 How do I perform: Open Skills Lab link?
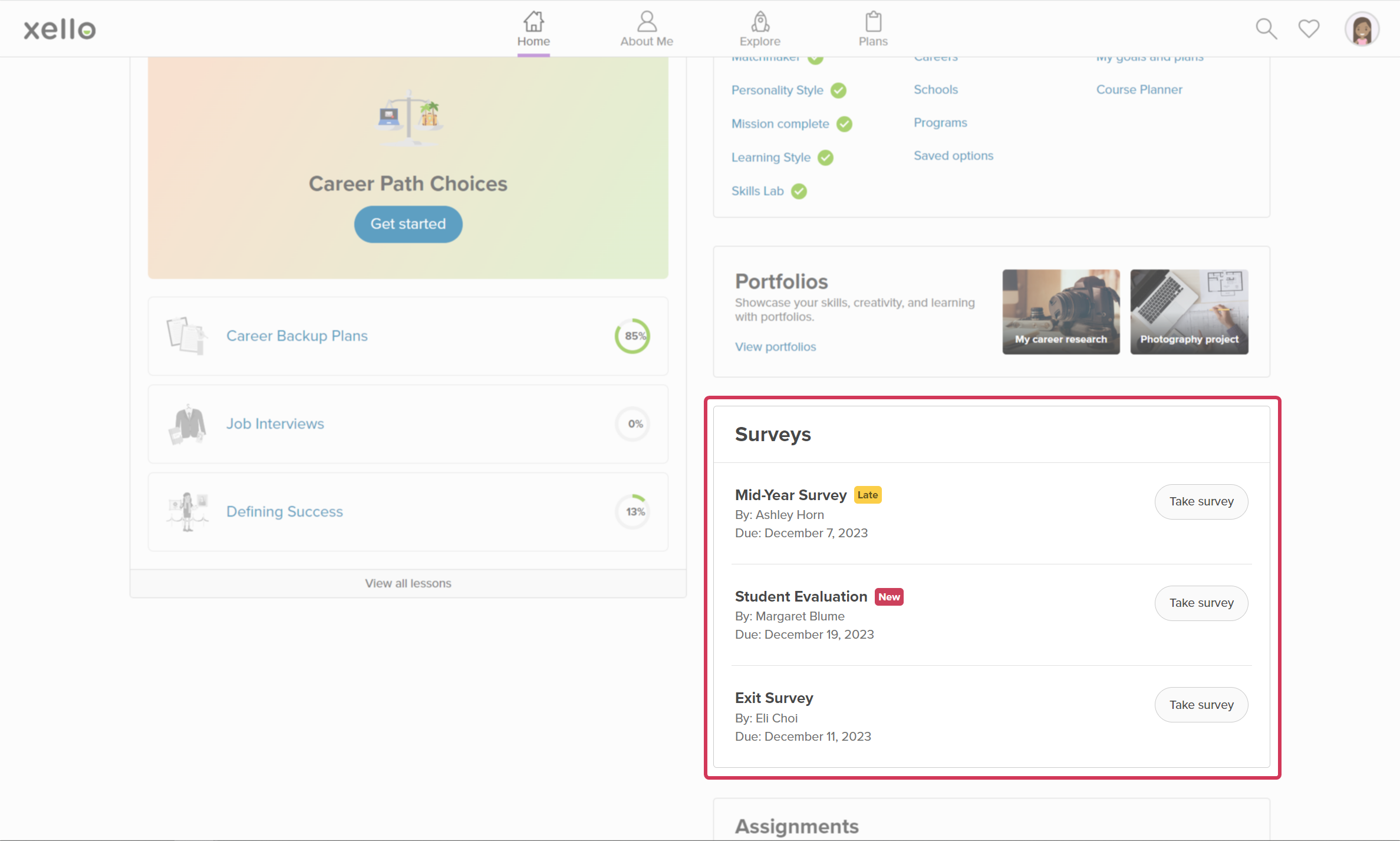757,191
